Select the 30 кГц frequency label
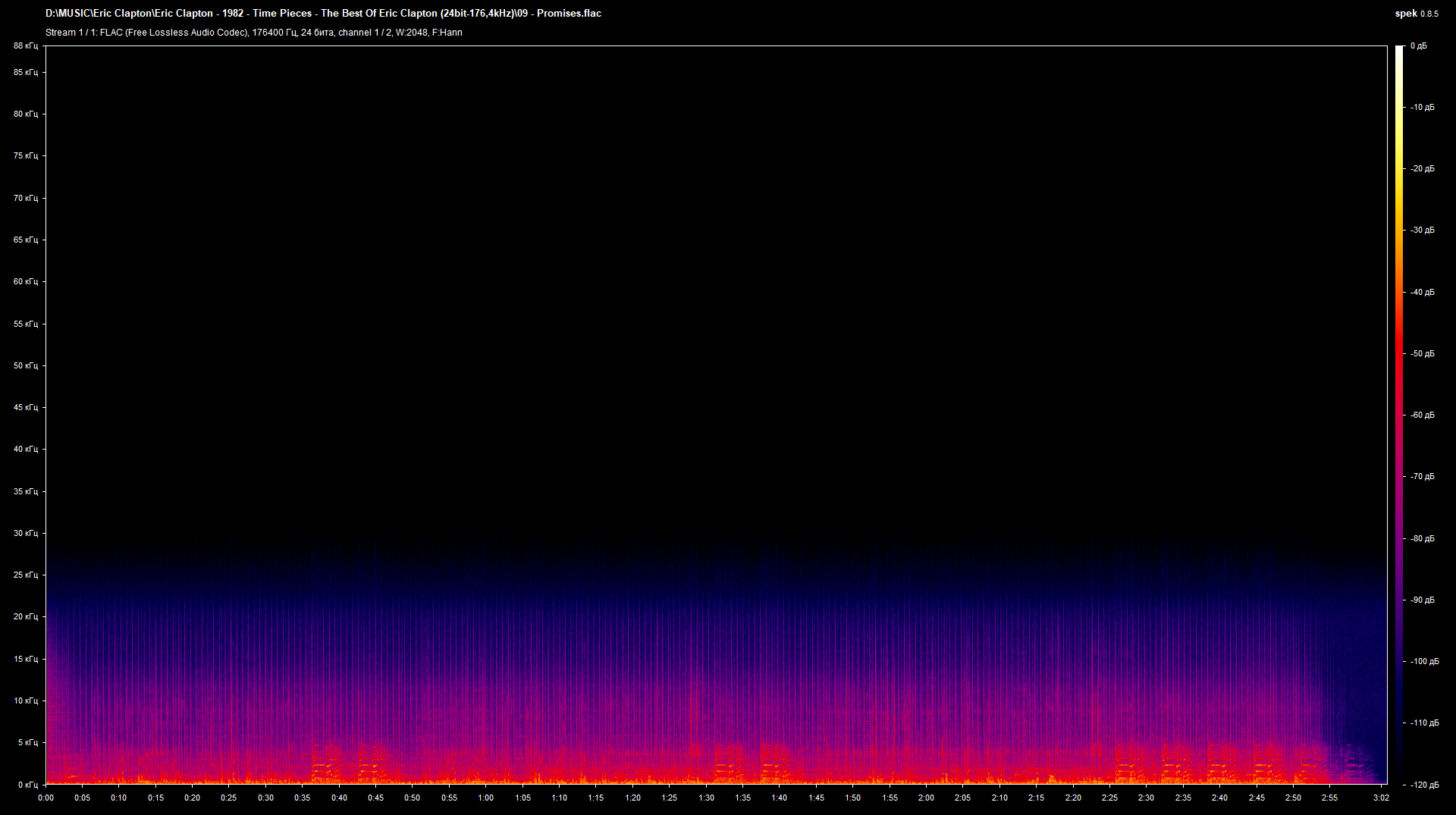1456x815 pixels. click(x=25, y=533)
